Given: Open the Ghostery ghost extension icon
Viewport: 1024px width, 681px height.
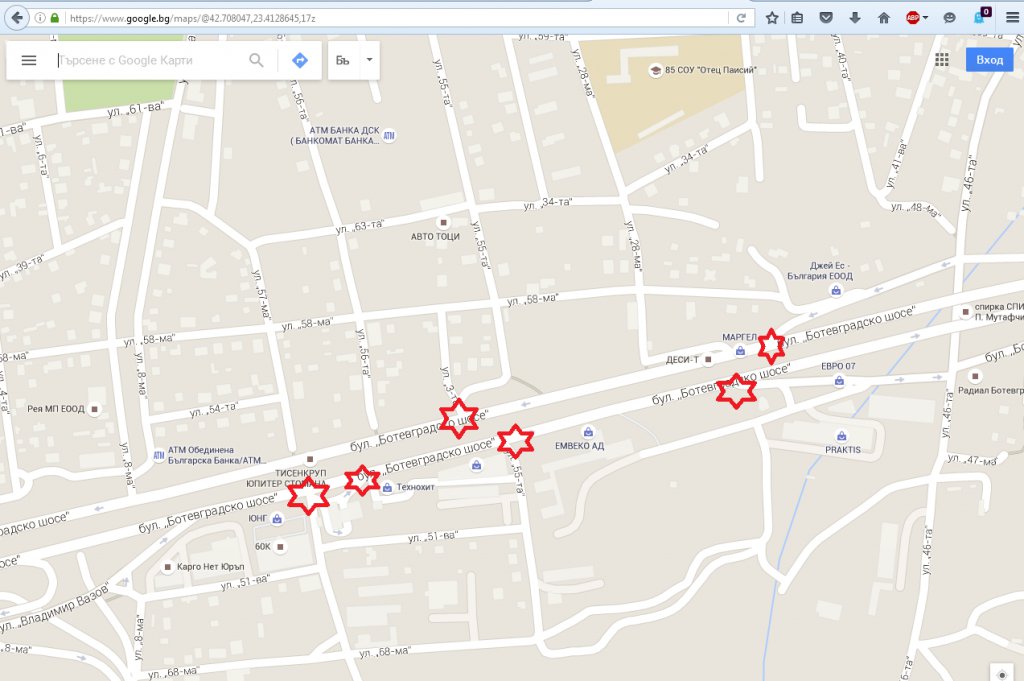Looking at the screenshot, I should click(981, 17).
